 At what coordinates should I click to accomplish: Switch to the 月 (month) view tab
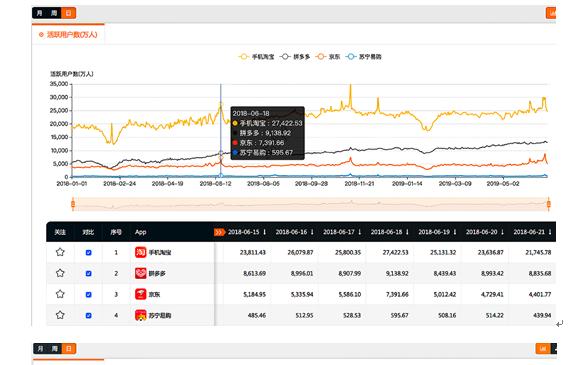pos(40,13)
